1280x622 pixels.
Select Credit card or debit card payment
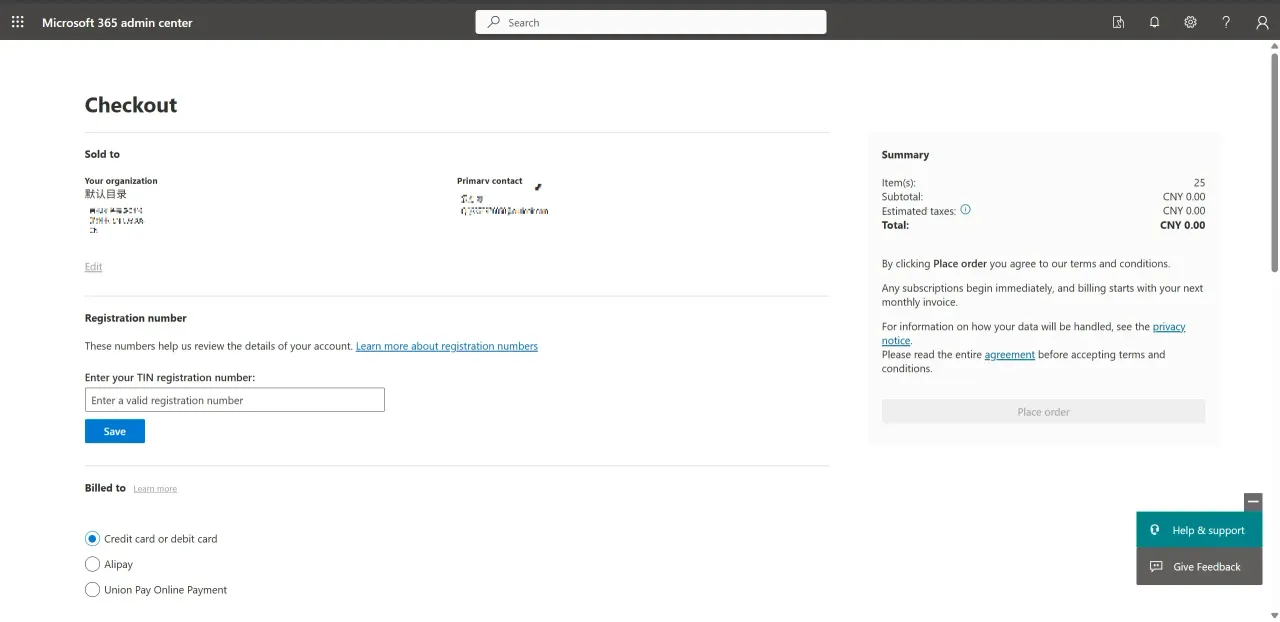(x=93, y=538)
